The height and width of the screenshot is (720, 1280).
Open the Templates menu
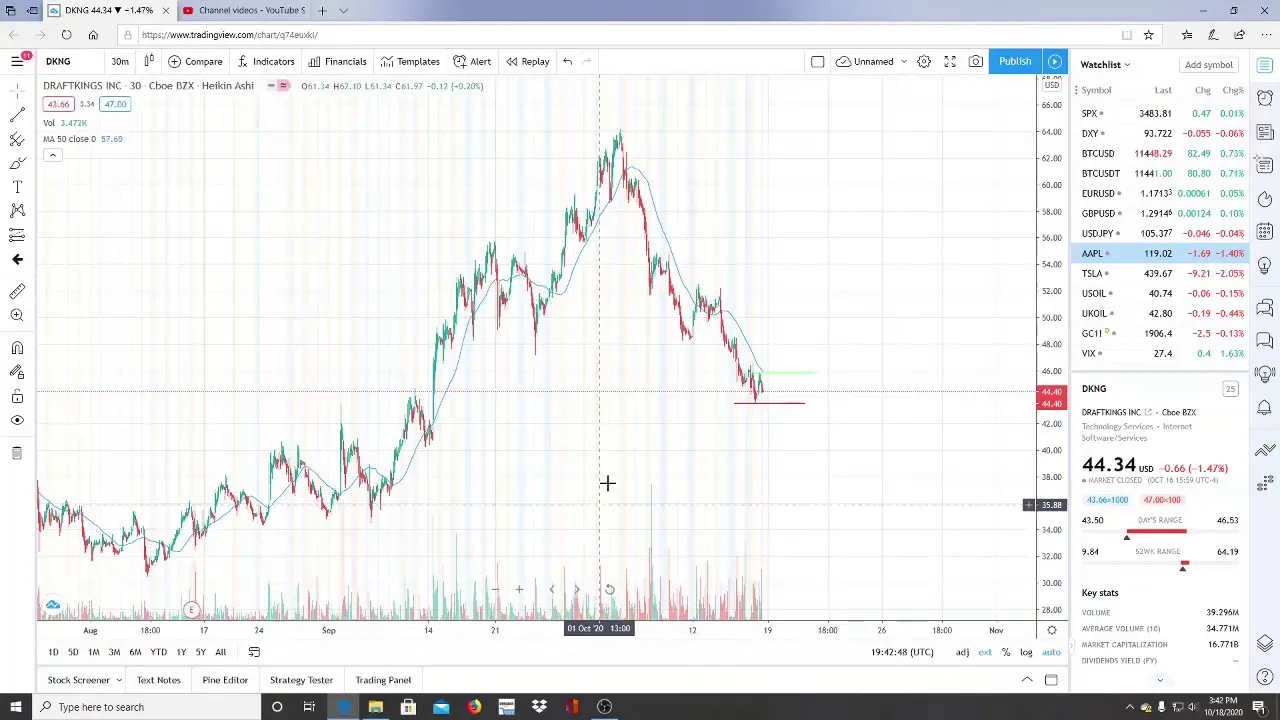click(410, 61)
